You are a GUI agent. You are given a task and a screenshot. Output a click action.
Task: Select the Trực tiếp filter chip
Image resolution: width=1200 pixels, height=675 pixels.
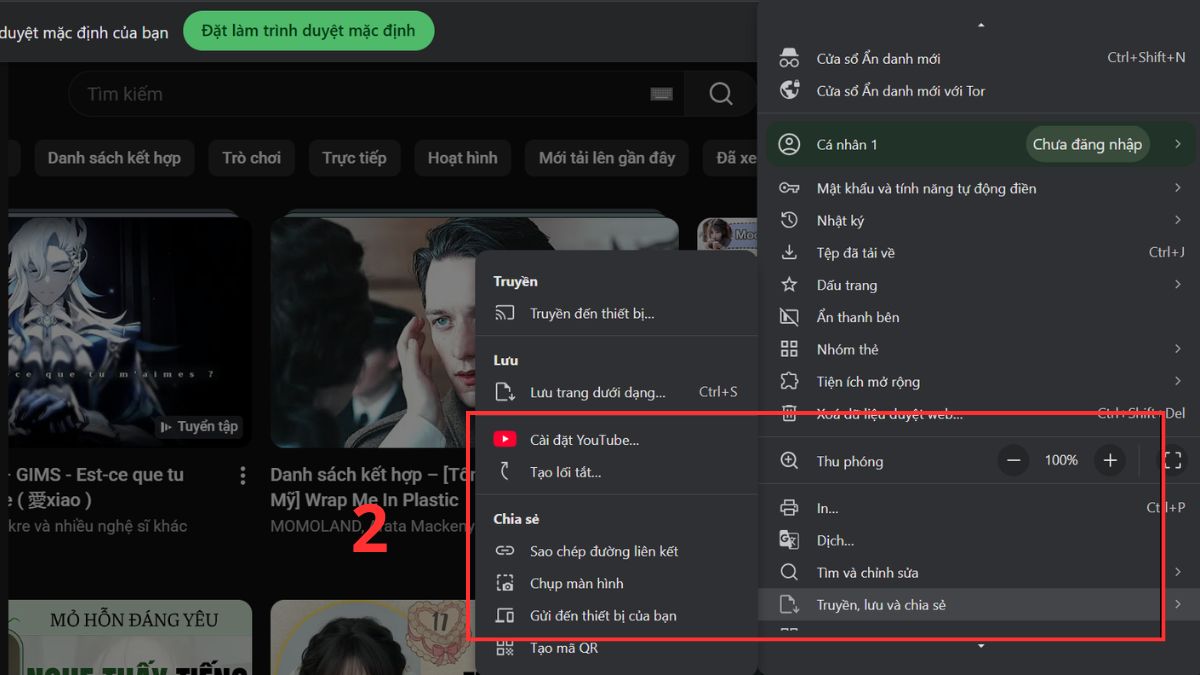(x=354, y=158)
